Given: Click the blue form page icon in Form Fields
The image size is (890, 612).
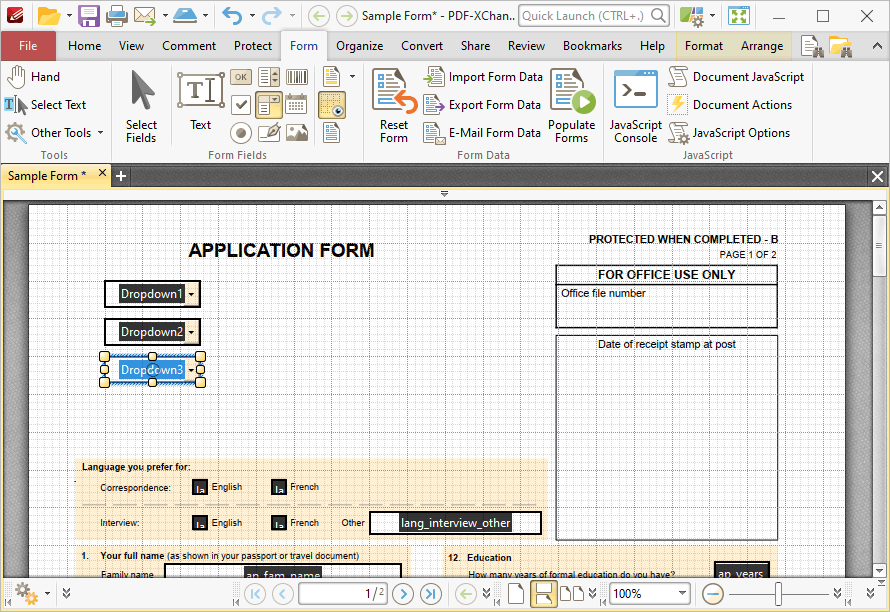Looking at the screenshot, I should pyautogui.click(x=331, y=133).
